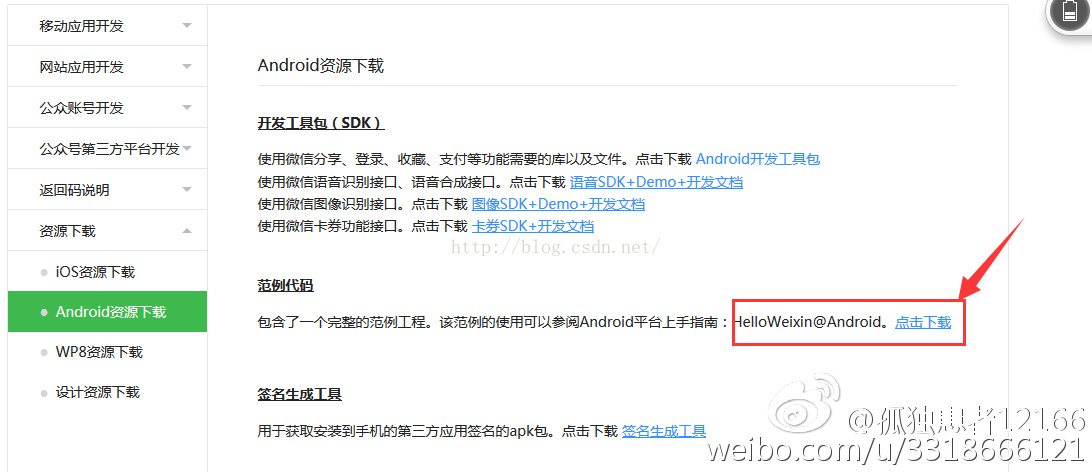The width and height of the screenshot is (1092, 472).
Task: Download the 签名生成工具 link
Action: click(x=664, y=431)
